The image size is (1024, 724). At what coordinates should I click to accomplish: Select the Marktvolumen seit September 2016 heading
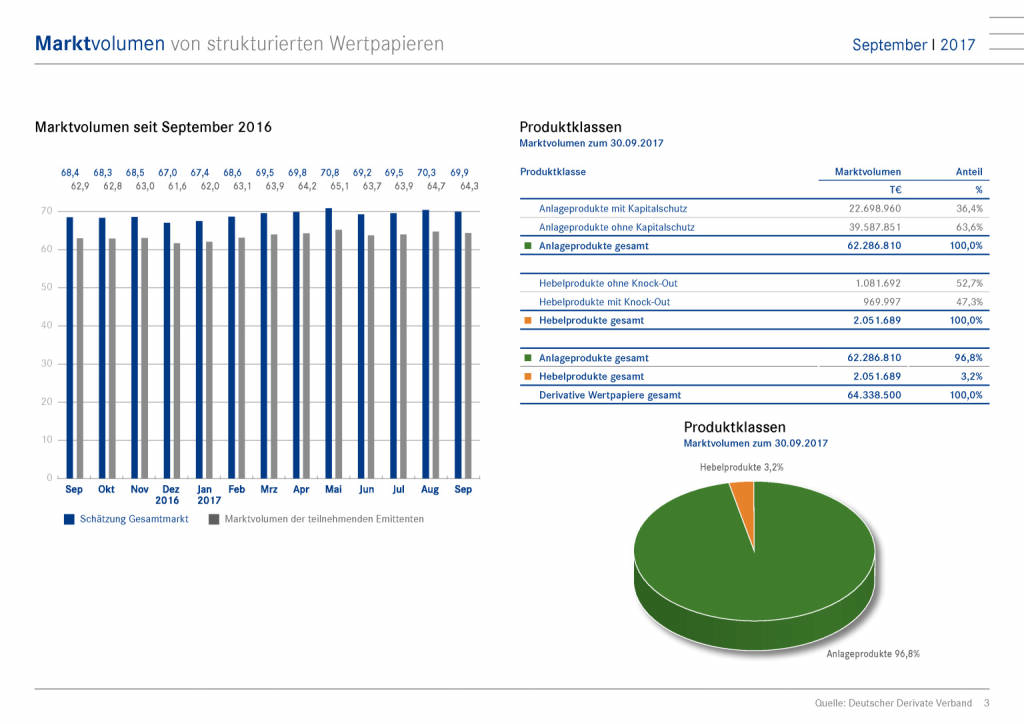153,127
